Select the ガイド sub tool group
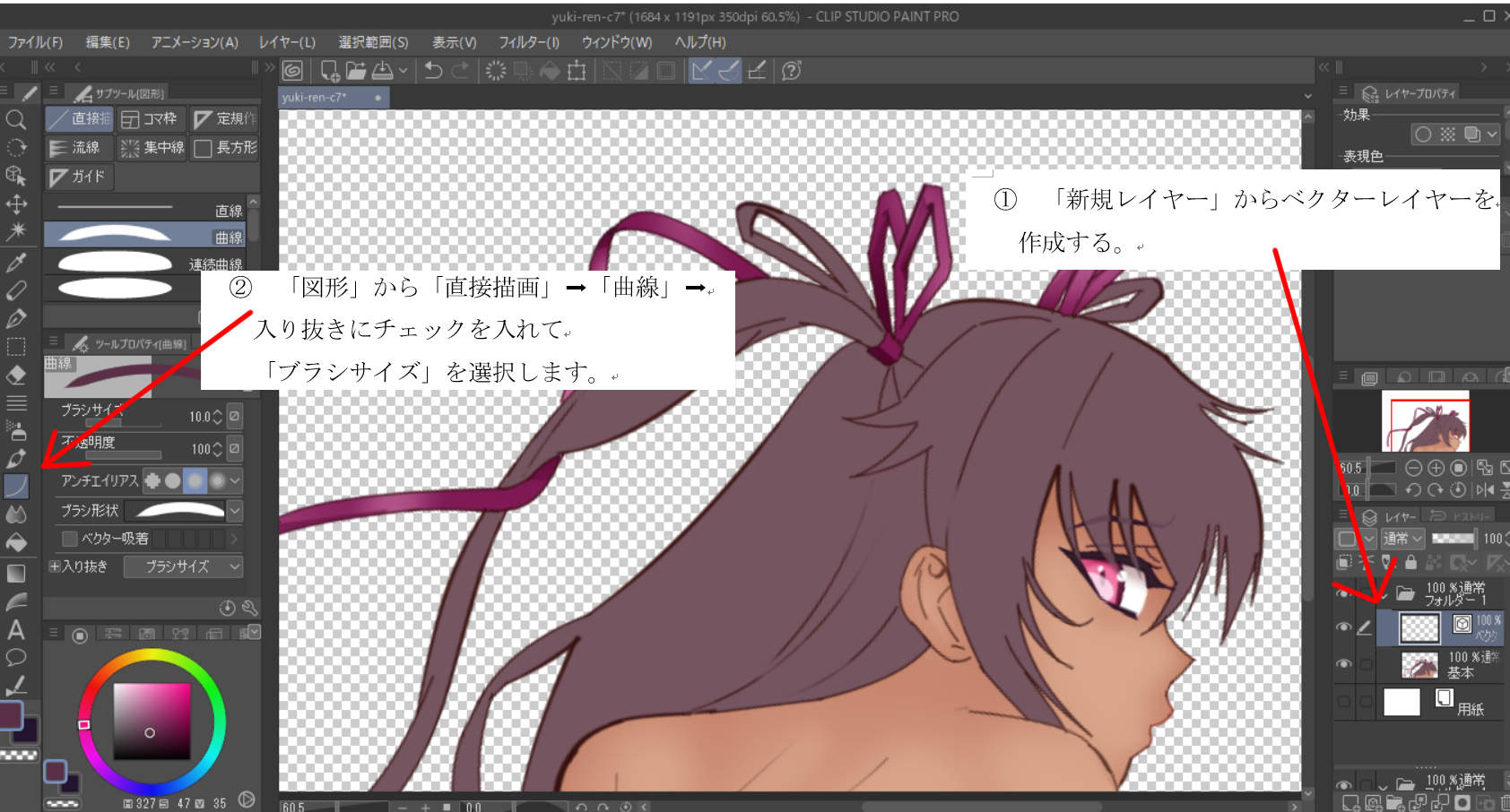 coord(79,177)
